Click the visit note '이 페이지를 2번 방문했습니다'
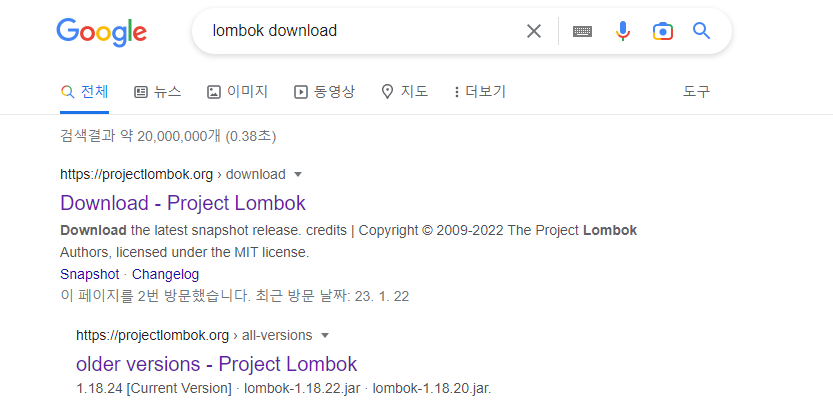This screenshot has height=411, width=833. tap(154, 296)
